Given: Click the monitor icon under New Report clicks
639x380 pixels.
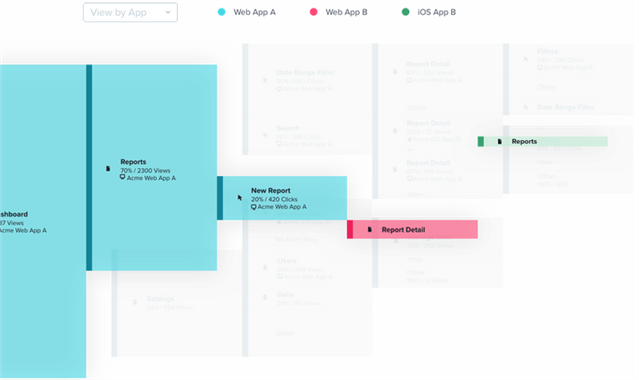Looking at the screenshot, I should click(x=253, y=207).
